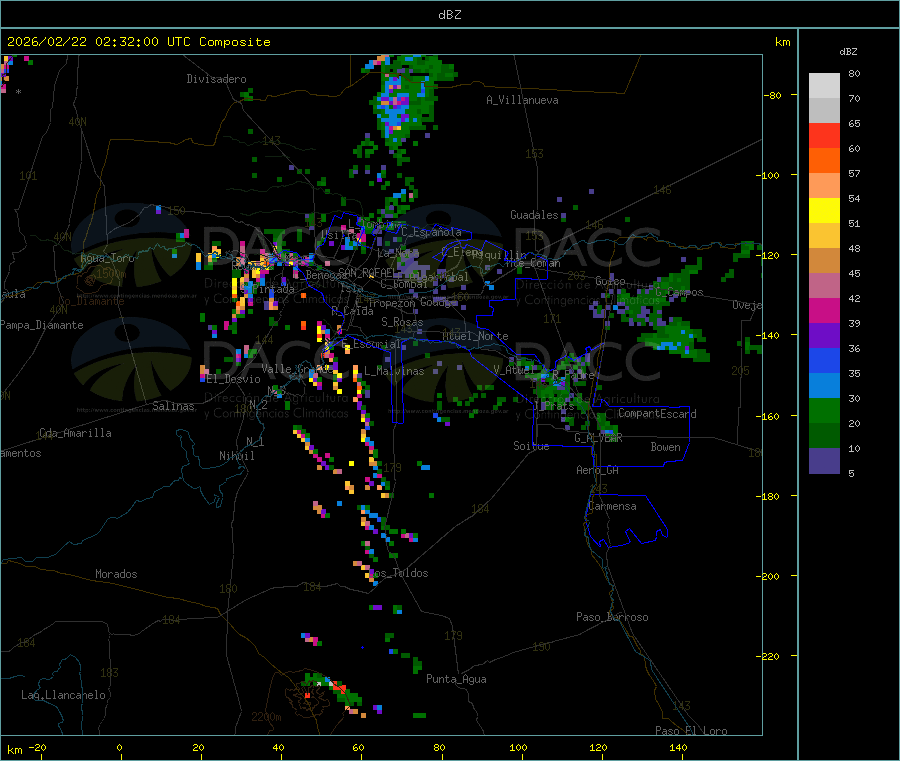The width and height of the screenshot is (900, 761).
Task: Click the Cda_Amarilla label
Action: tap(75, 433)
